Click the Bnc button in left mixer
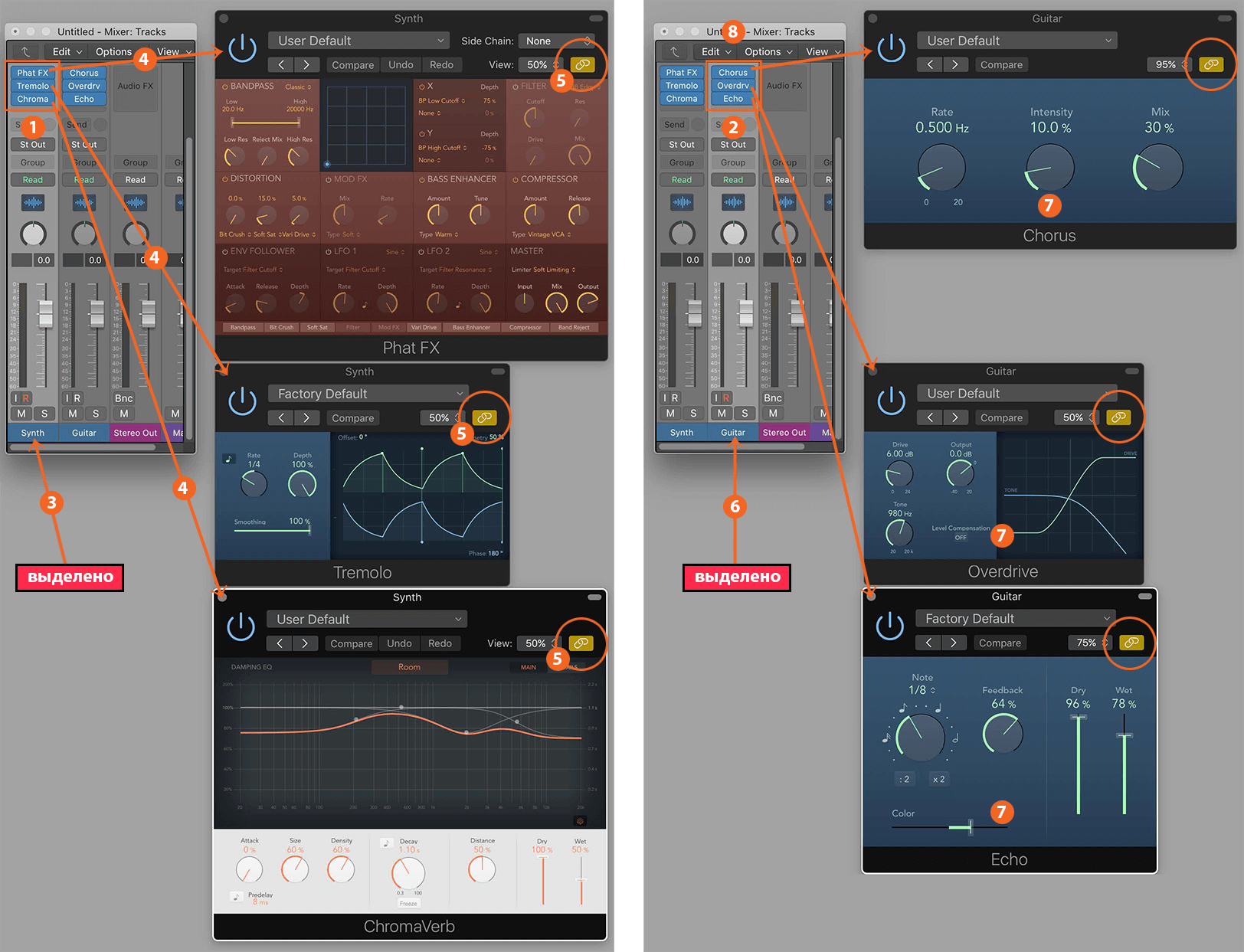Image resolution: width=1244 pixels, height=952 pixels. (x=124, y=398)
